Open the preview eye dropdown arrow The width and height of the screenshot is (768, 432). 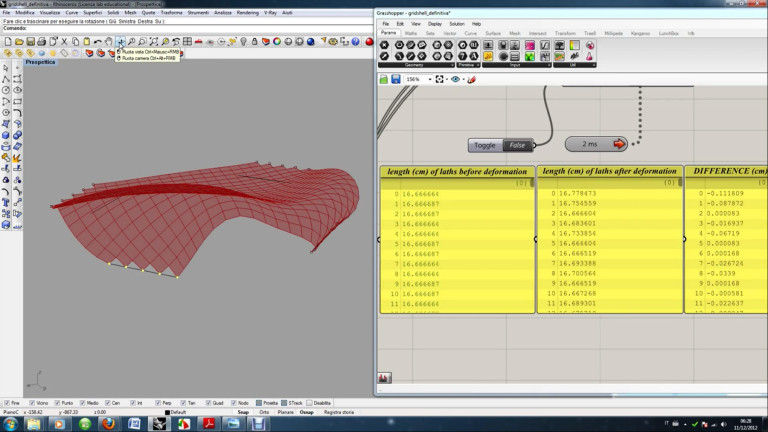click(461, 79)
